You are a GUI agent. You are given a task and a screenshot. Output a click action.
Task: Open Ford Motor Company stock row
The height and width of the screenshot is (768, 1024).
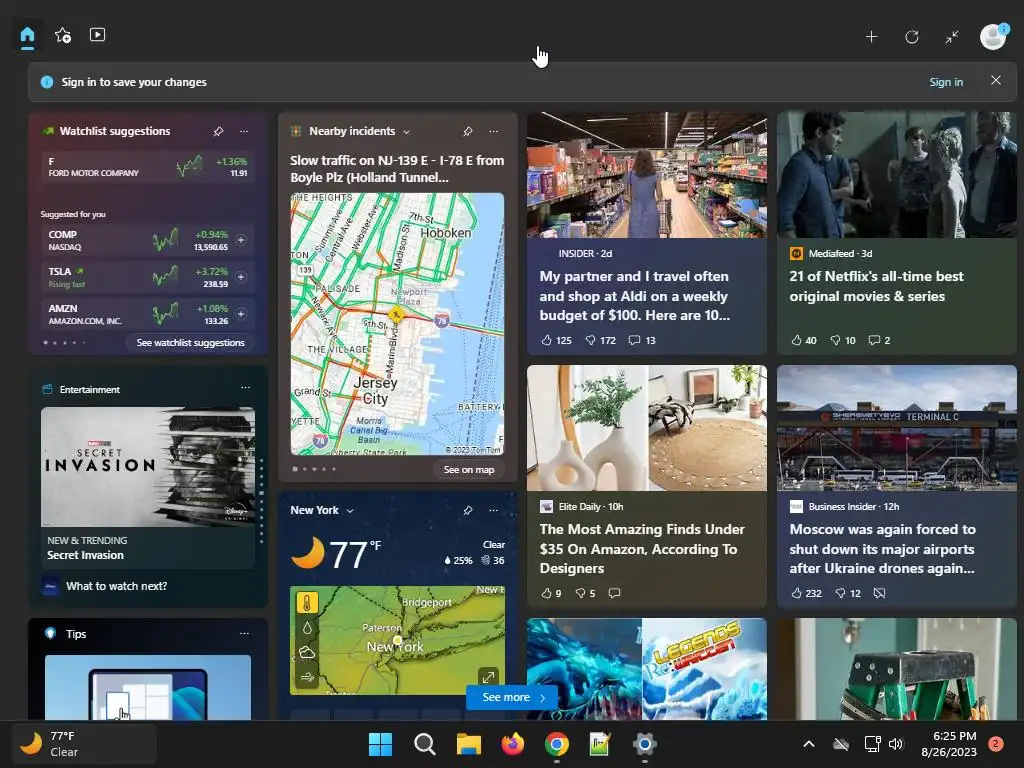point(148,167)
